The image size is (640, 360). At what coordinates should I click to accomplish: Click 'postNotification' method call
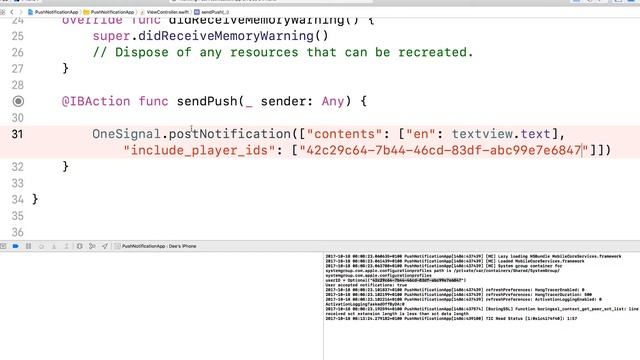coord(229,134)
